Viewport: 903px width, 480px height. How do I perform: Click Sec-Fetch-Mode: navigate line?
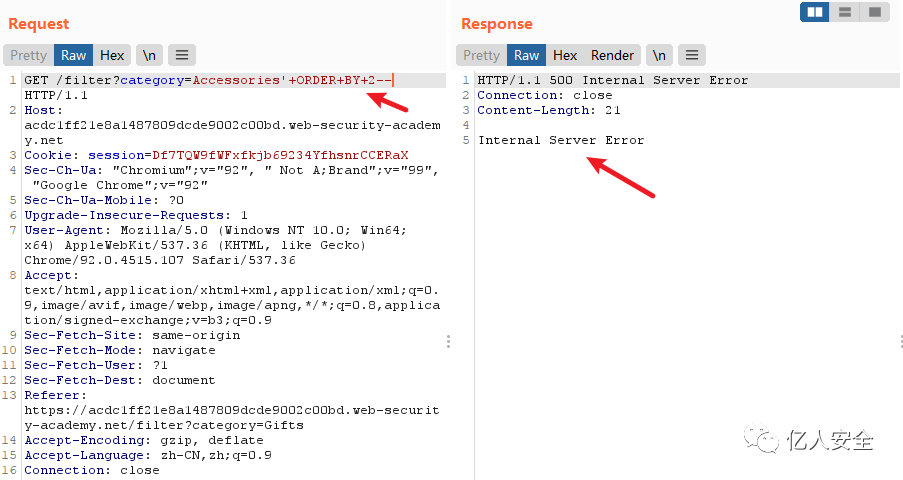tap(120, 350)
